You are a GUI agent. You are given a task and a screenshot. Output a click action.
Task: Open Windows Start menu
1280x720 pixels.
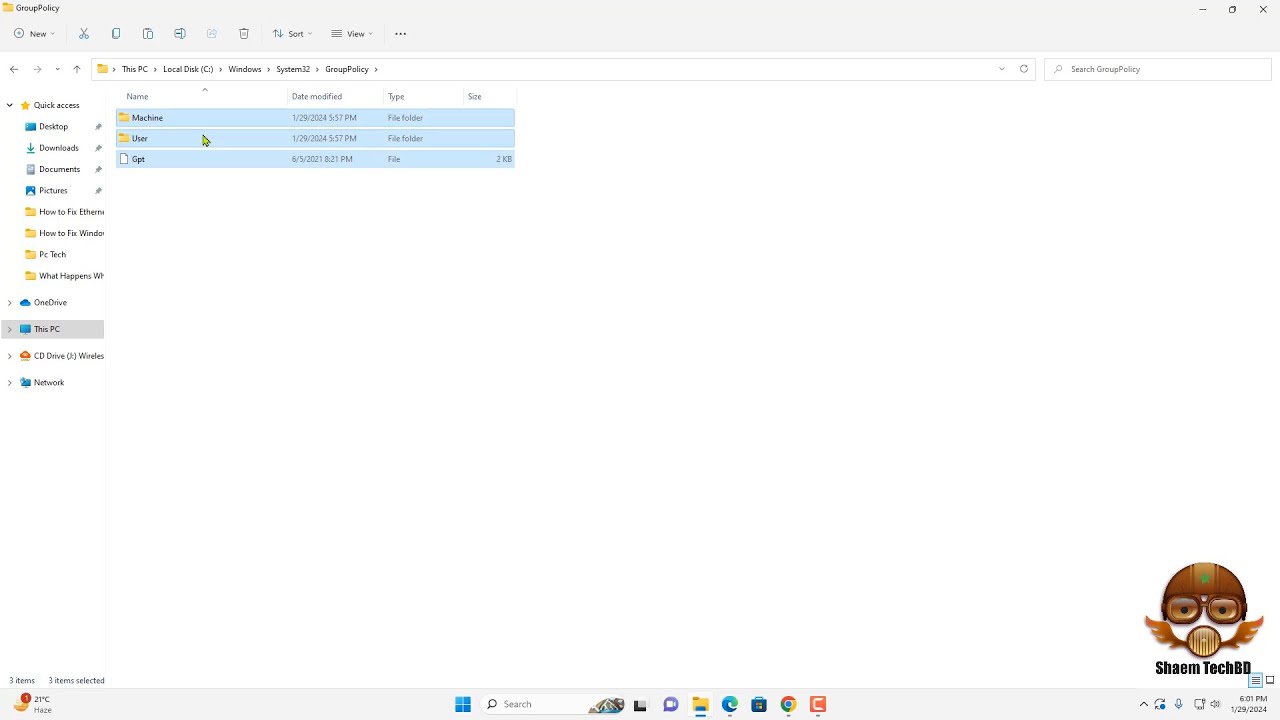point(463,704)
